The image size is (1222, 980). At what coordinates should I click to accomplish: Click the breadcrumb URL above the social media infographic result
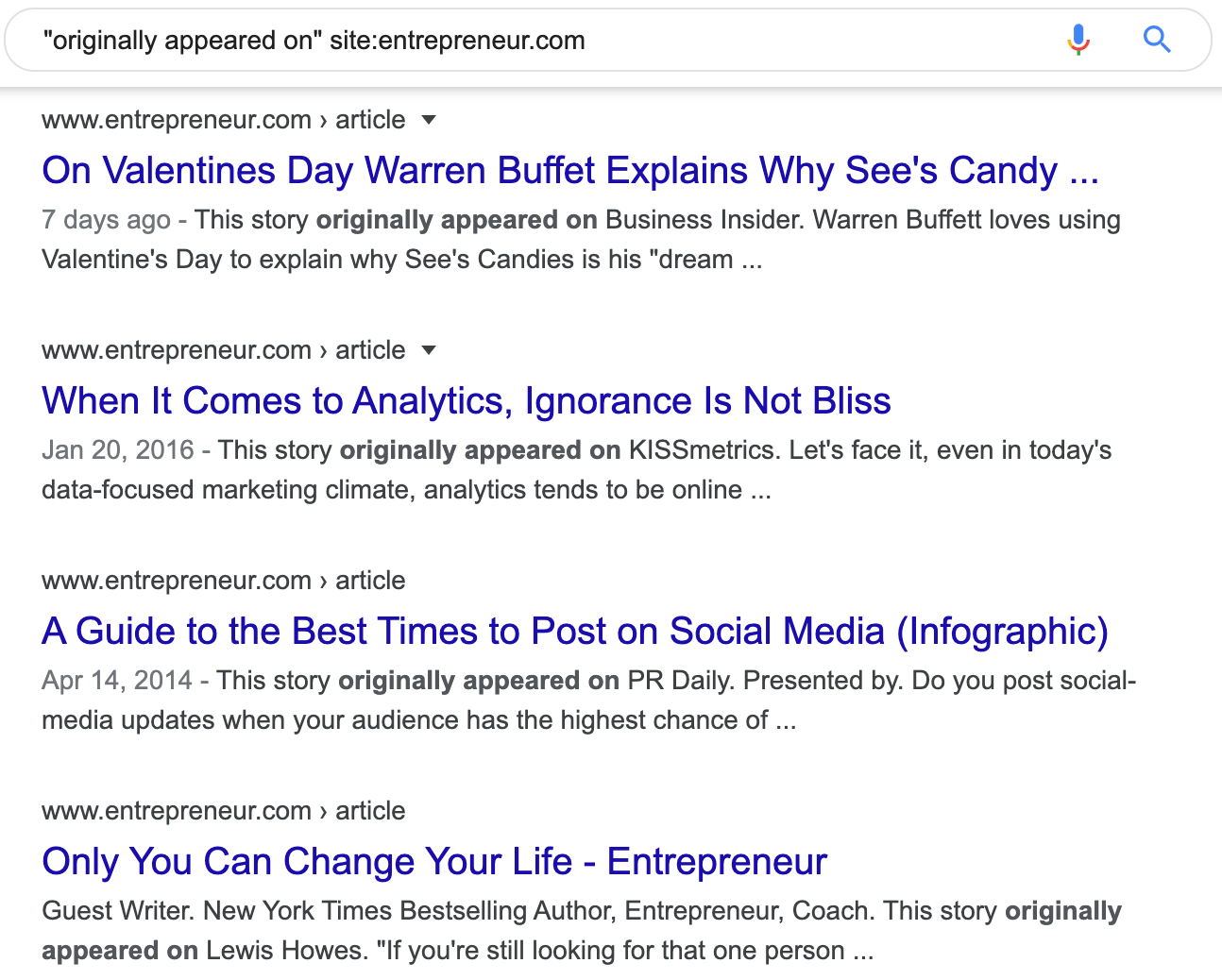[176, 580]
